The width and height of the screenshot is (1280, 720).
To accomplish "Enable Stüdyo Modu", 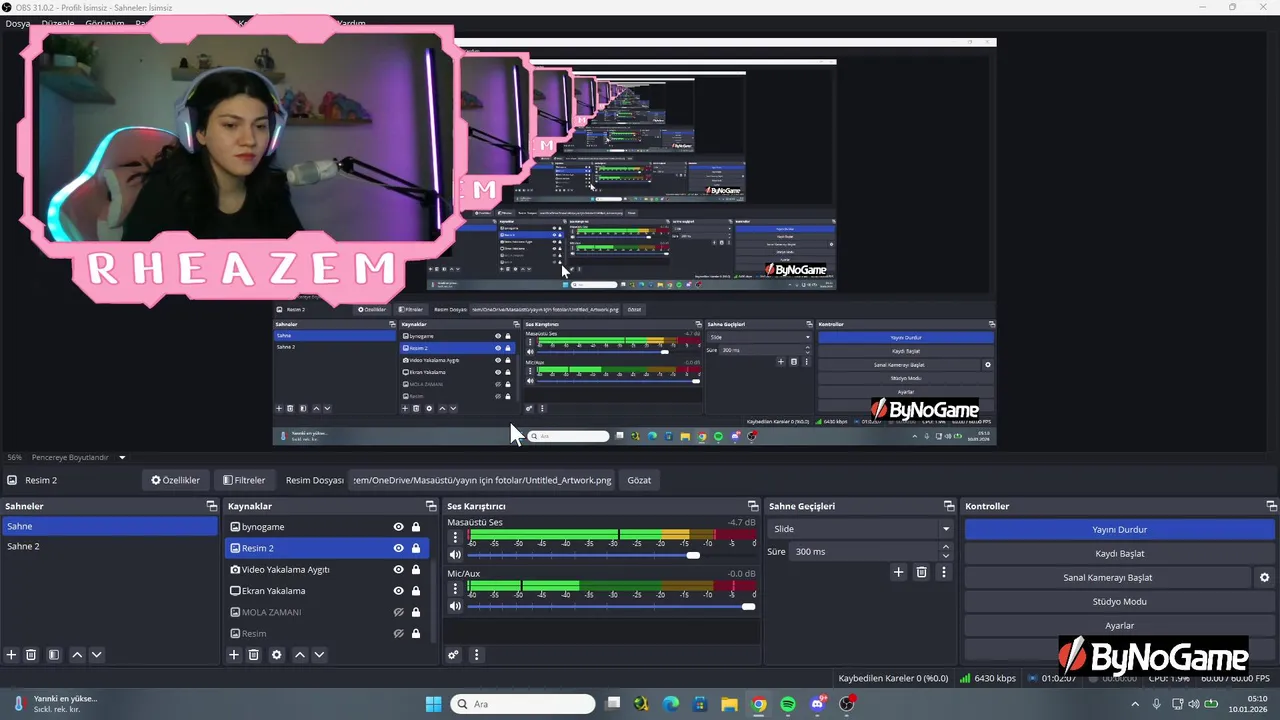I will click(x=1119, y=602).
